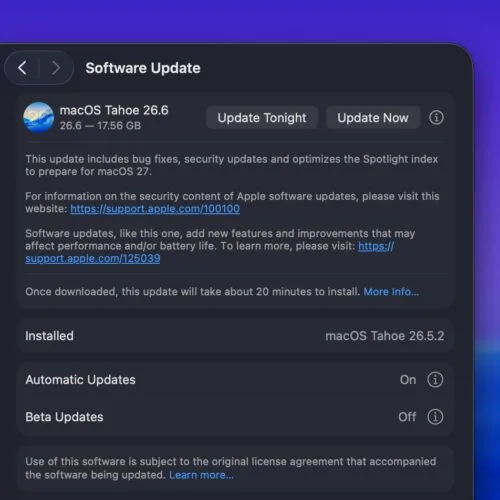Go forward with the right chevron arrow

(56, 68)
